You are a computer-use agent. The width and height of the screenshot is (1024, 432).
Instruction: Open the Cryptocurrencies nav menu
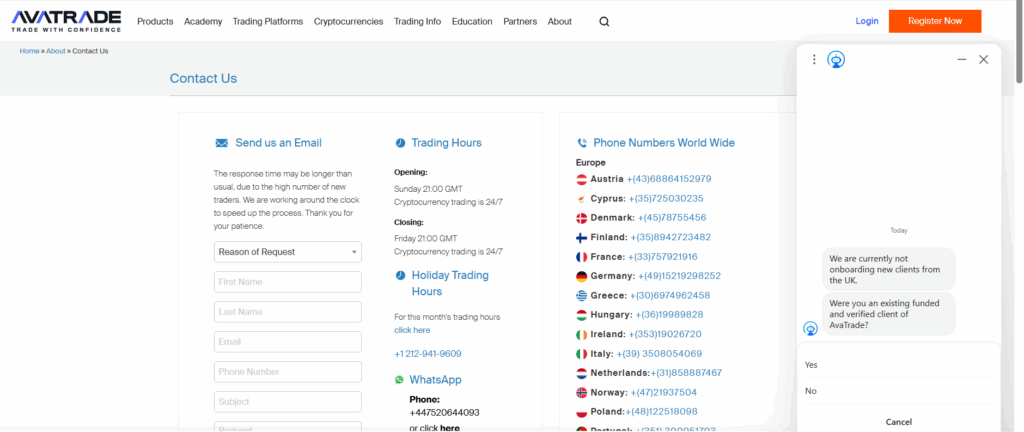(348, 21)
